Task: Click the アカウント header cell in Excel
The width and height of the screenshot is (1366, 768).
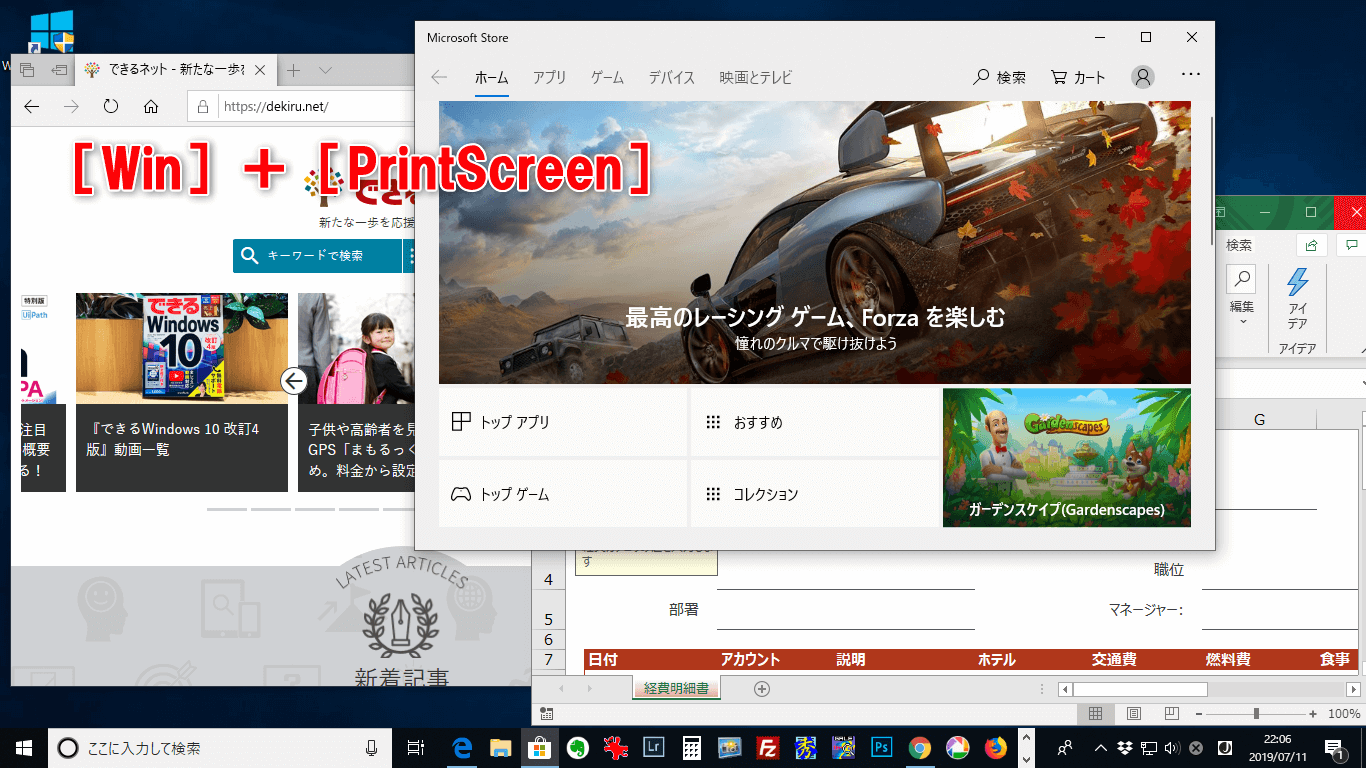Action: (x=750, y=659)
